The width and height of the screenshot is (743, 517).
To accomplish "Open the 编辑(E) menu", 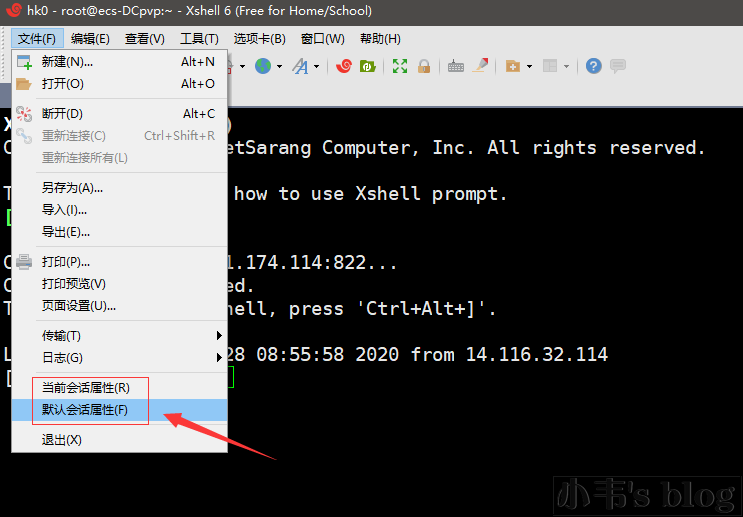I will (90, 38).
